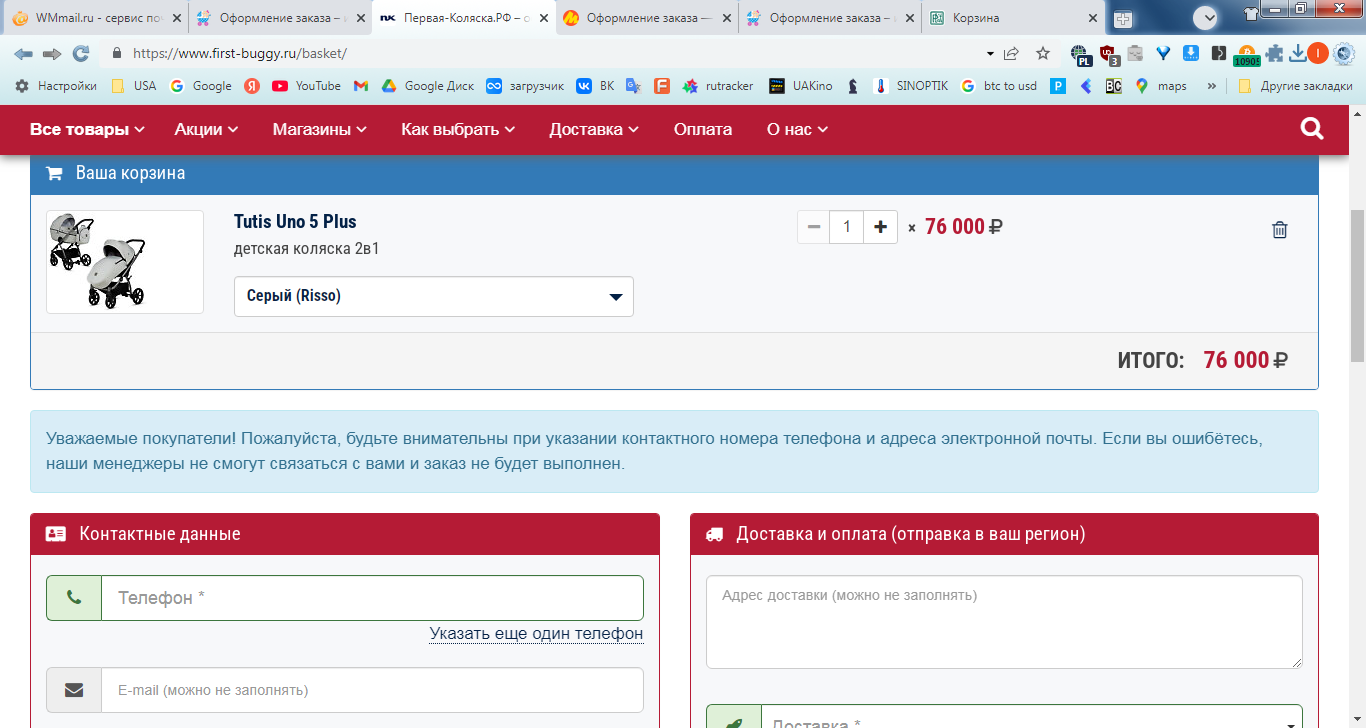Close the WMmail.ru tab
The width and height of the screenshot is (1366, 728).
click(x=177, y=18)
